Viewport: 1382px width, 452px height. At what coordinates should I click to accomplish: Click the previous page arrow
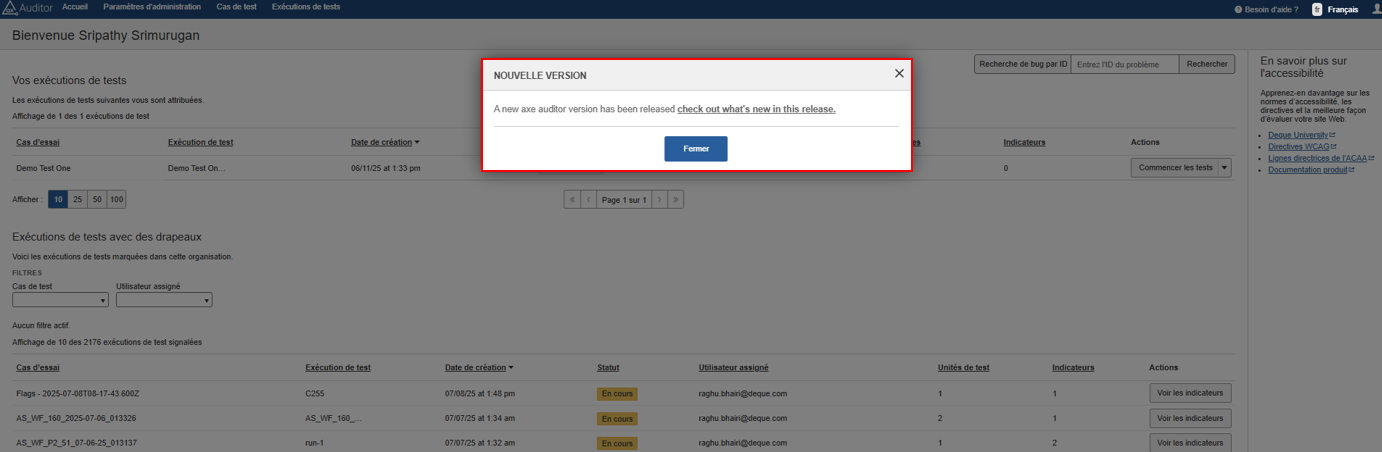tap(589, 200)
